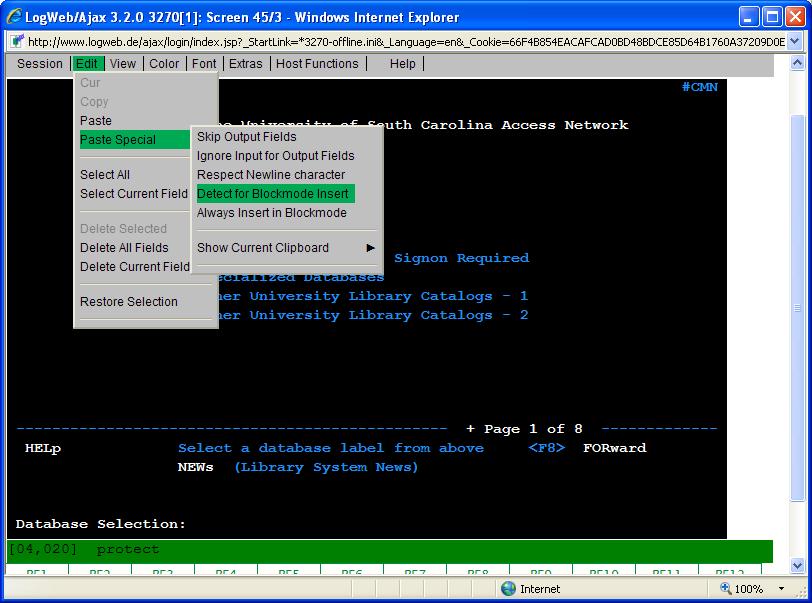This screenshot has width=812, height=603.
Task: Click '(Library System News)' text
Action: click(326, 467)
